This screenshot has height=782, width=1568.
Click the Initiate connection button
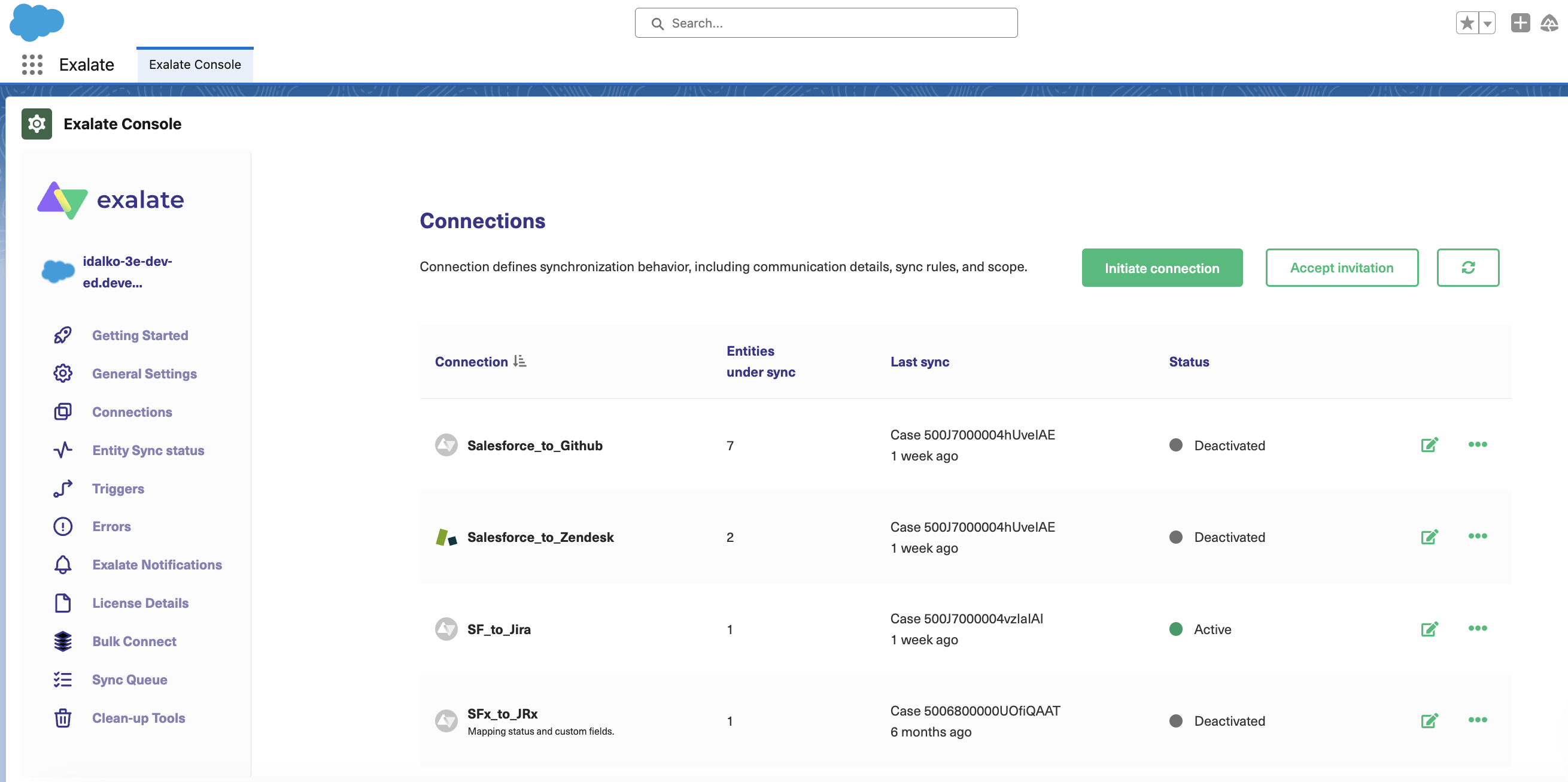tap(1162, 268)
